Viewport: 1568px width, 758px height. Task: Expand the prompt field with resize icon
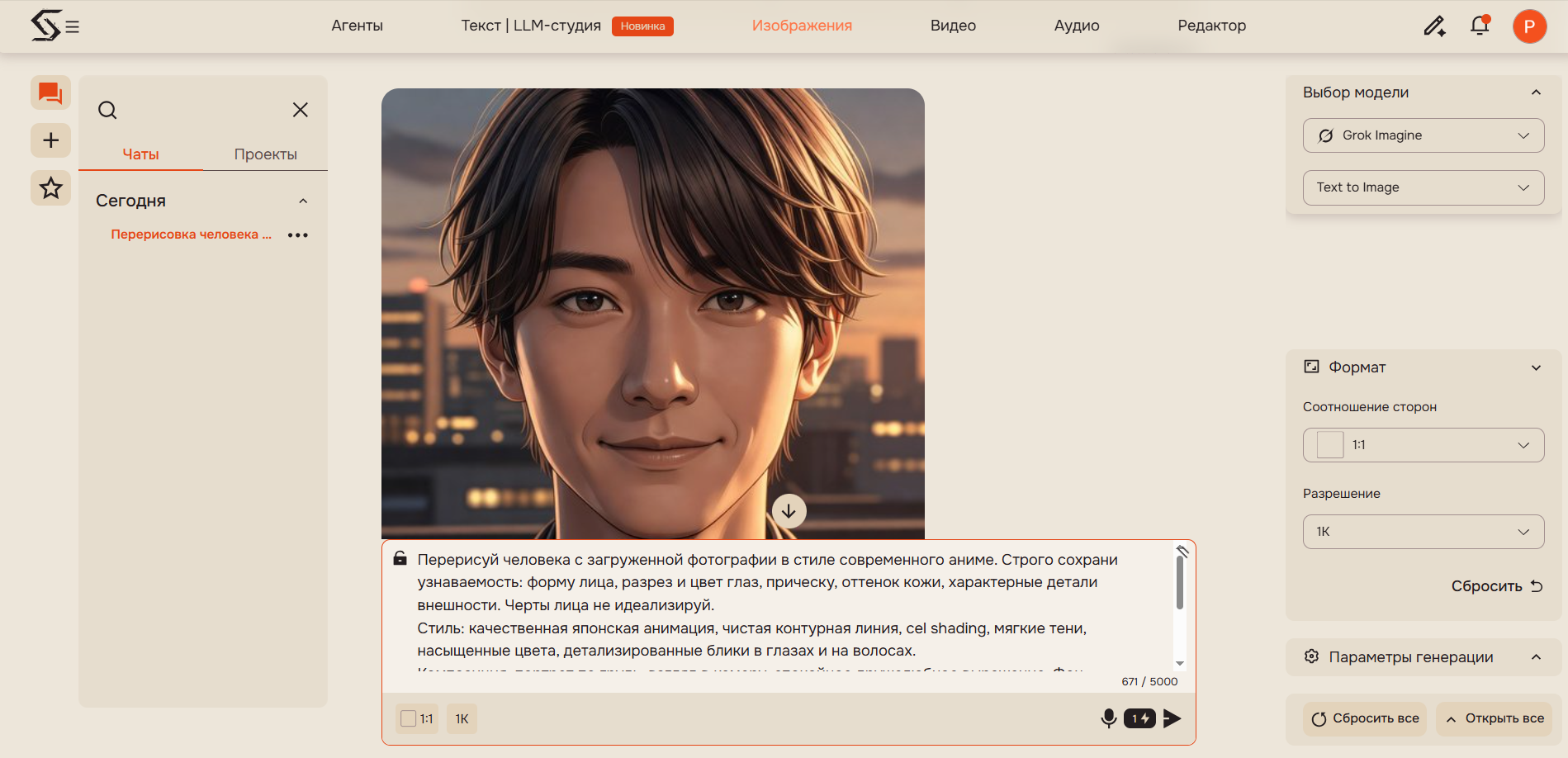pos(1182,551)
